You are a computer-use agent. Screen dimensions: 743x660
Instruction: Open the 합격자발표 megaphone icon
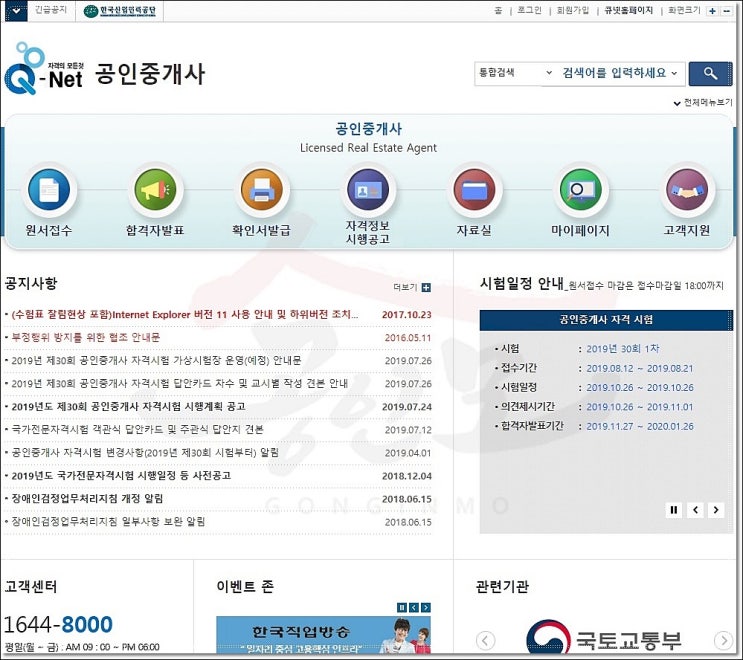coord(155,190)
